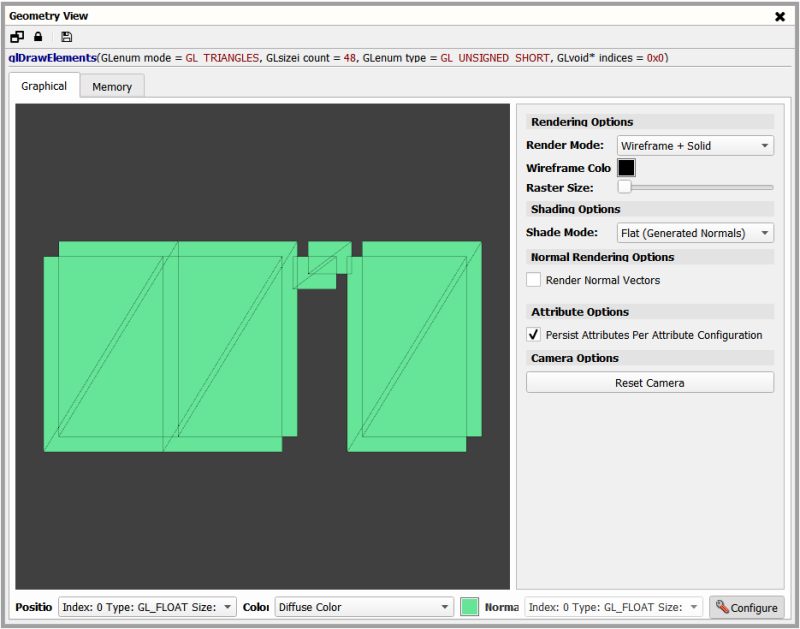Click the green diffuse color swatch
Screen dimensions: 800x629
[x=469, y=607]
